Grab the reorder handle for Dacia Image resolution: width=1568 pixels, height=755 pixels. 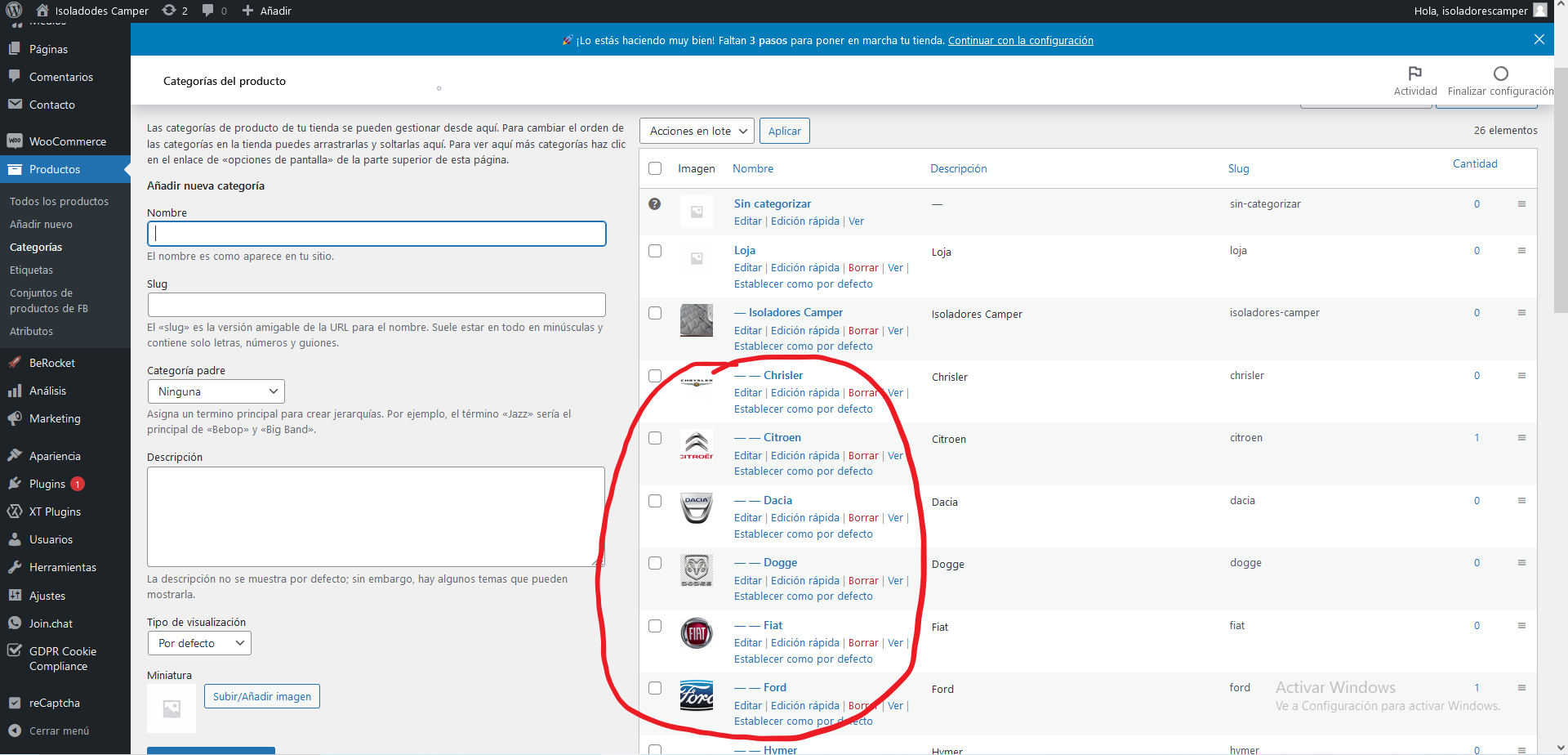1521,501
